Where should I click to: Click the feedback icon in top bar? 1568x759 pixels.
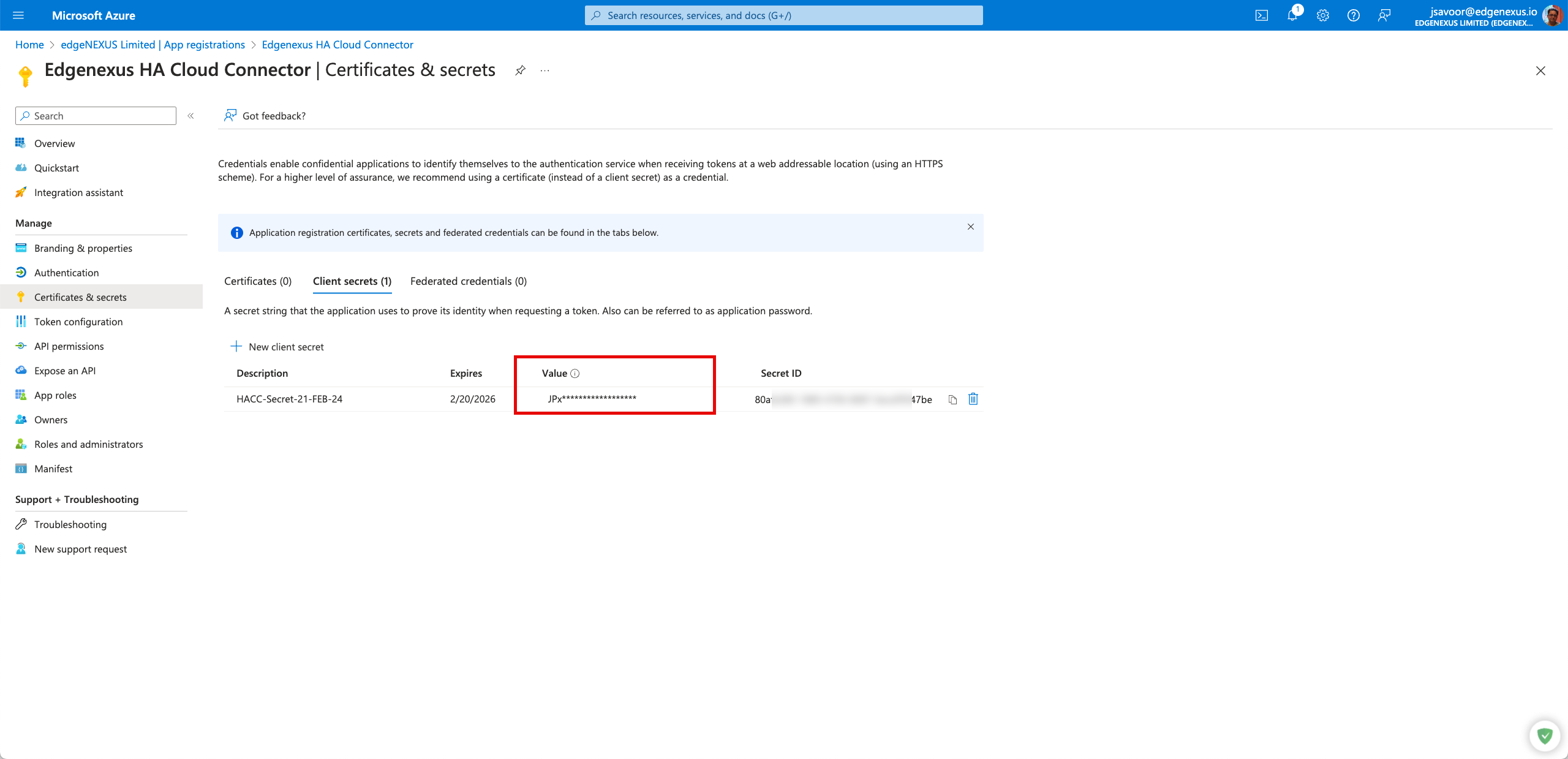(x=1384, y=15)
